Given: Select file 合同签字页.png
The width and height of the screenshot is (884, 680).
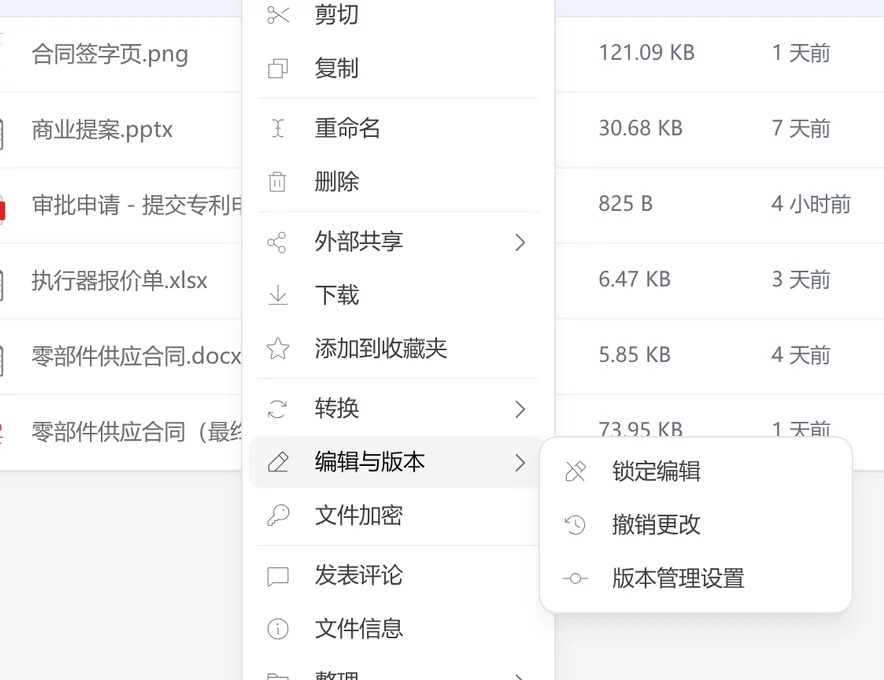Looking at the screenshot, I should click(x=110, y=55).
